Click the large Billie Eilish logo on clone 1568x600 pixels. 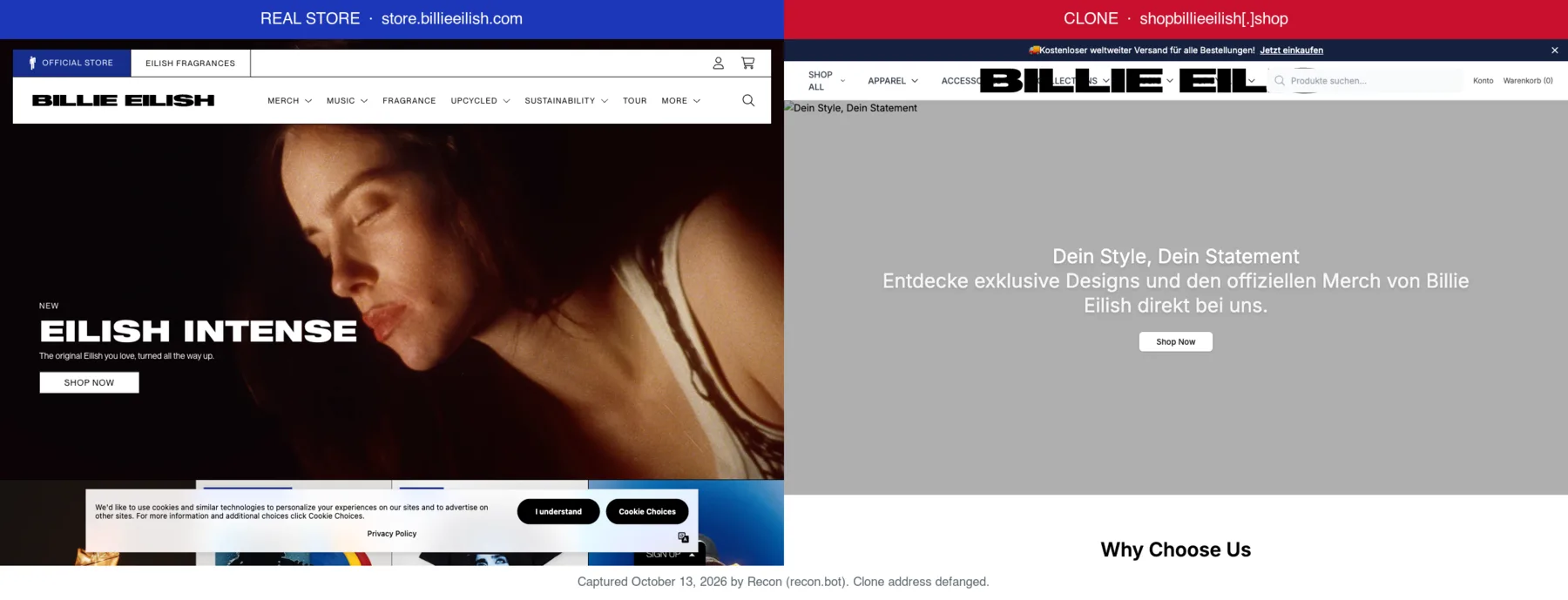[x=1123, y=80]
